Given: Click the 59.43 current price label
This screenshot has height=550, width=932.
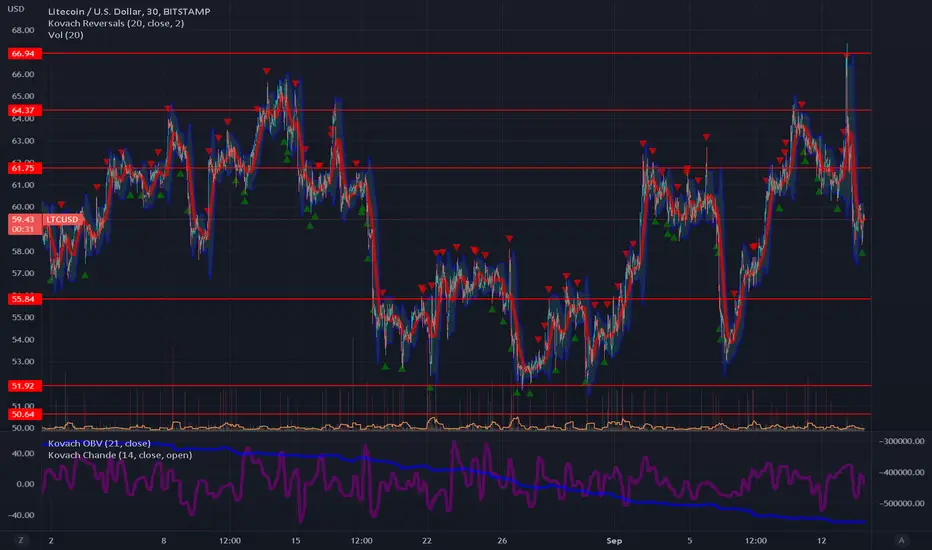Looking at the screenshot, I should [x=24, y=224].
